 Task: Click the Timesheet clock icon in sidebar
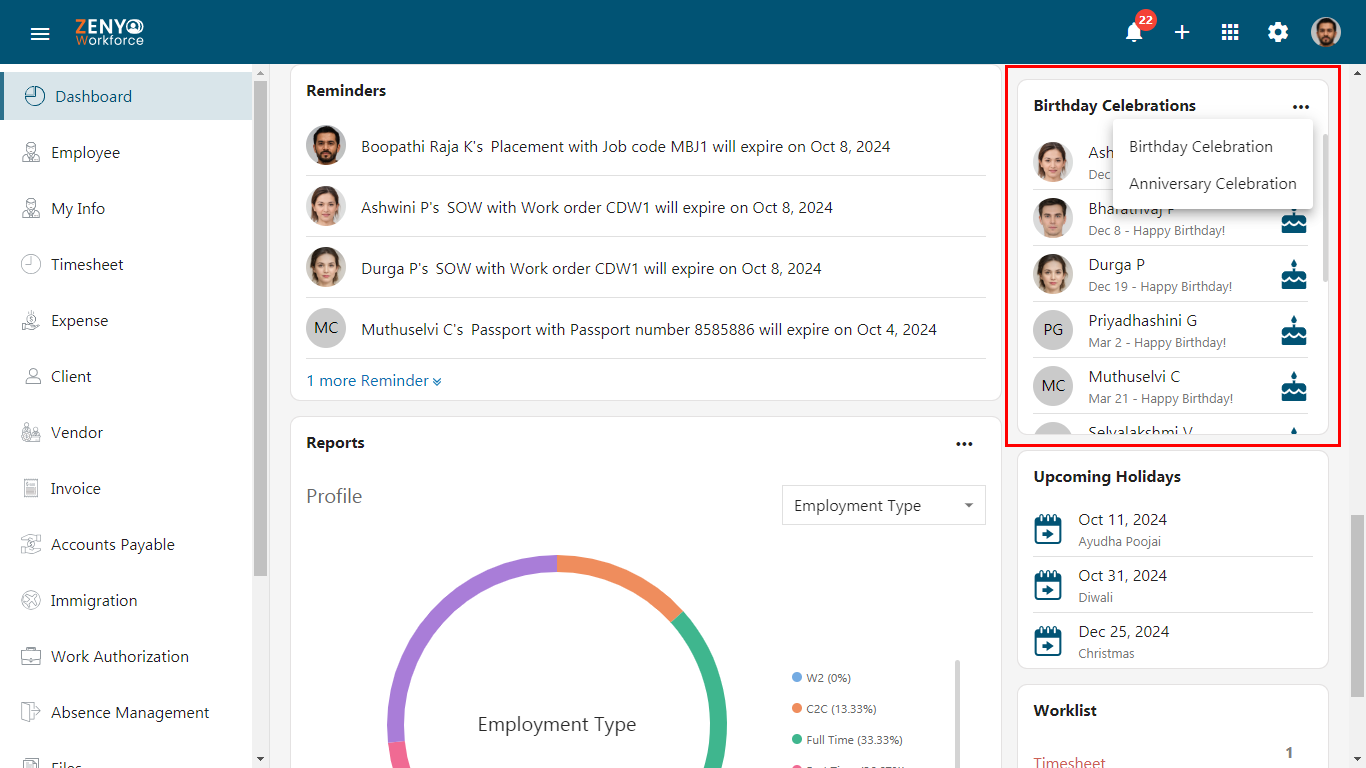tap(31, 264)
